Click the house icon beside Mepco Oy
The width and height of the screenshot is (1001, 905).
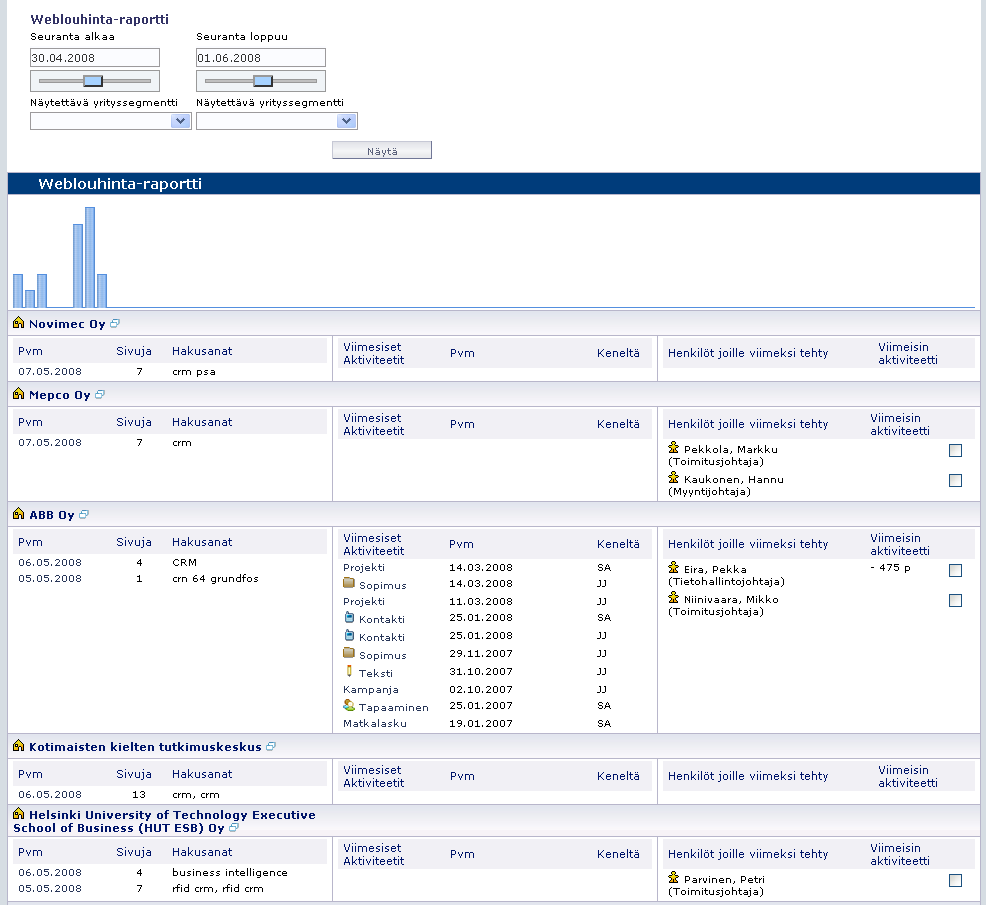19,394
